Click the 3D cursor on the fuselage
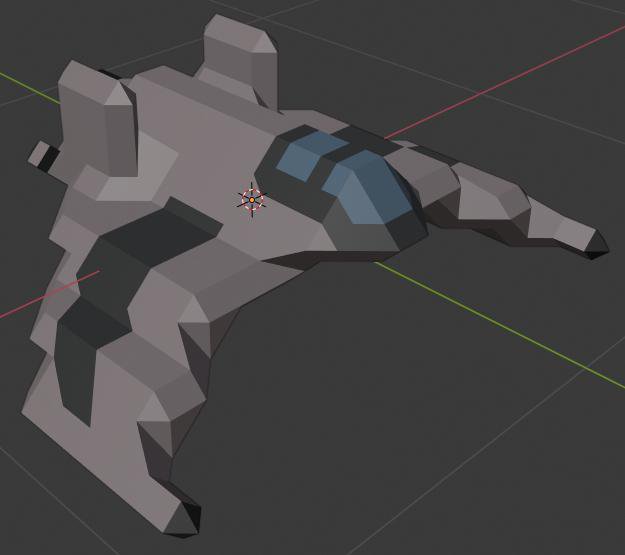Image resolution: width=625 pixels, height=555 pixels. [252, 199]
